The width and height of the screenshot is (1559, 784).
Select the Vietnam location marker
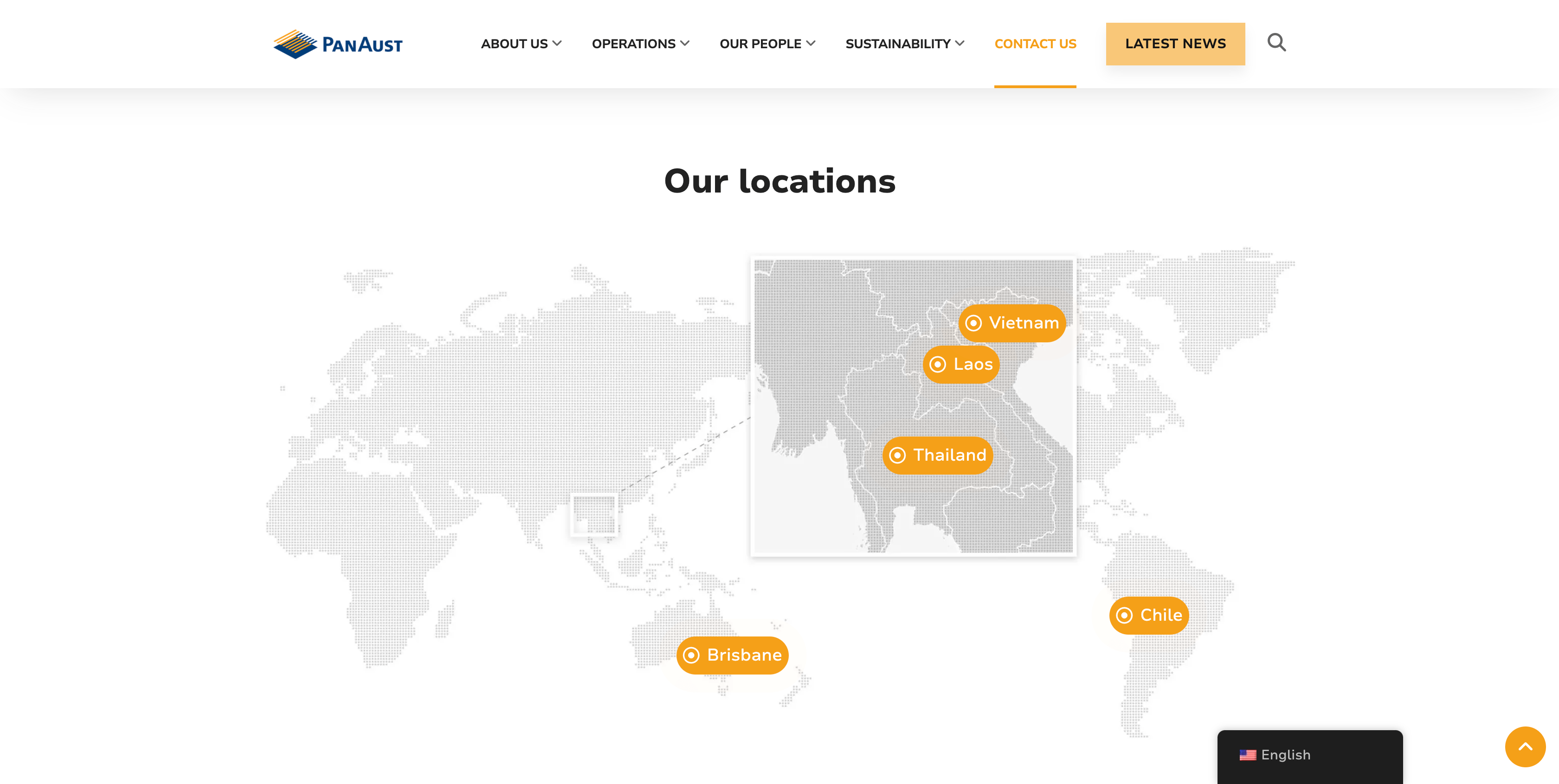pos(1012,323)
